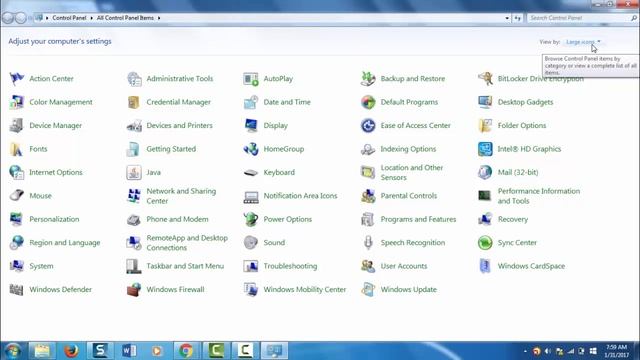The width and height of the screenshot is (640, 360).
Task: Open the Fonts icon
Action: click(x=17, y=149)
